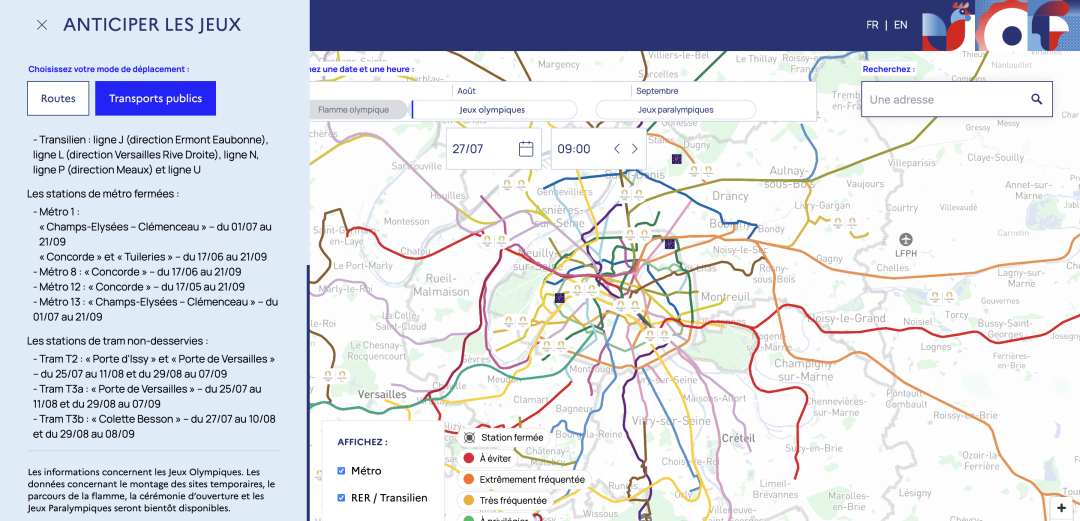The height and width of the screenshot is (521, 1080).
Task: Click the Tram T3b Colette Besson line
Action: 154,427
